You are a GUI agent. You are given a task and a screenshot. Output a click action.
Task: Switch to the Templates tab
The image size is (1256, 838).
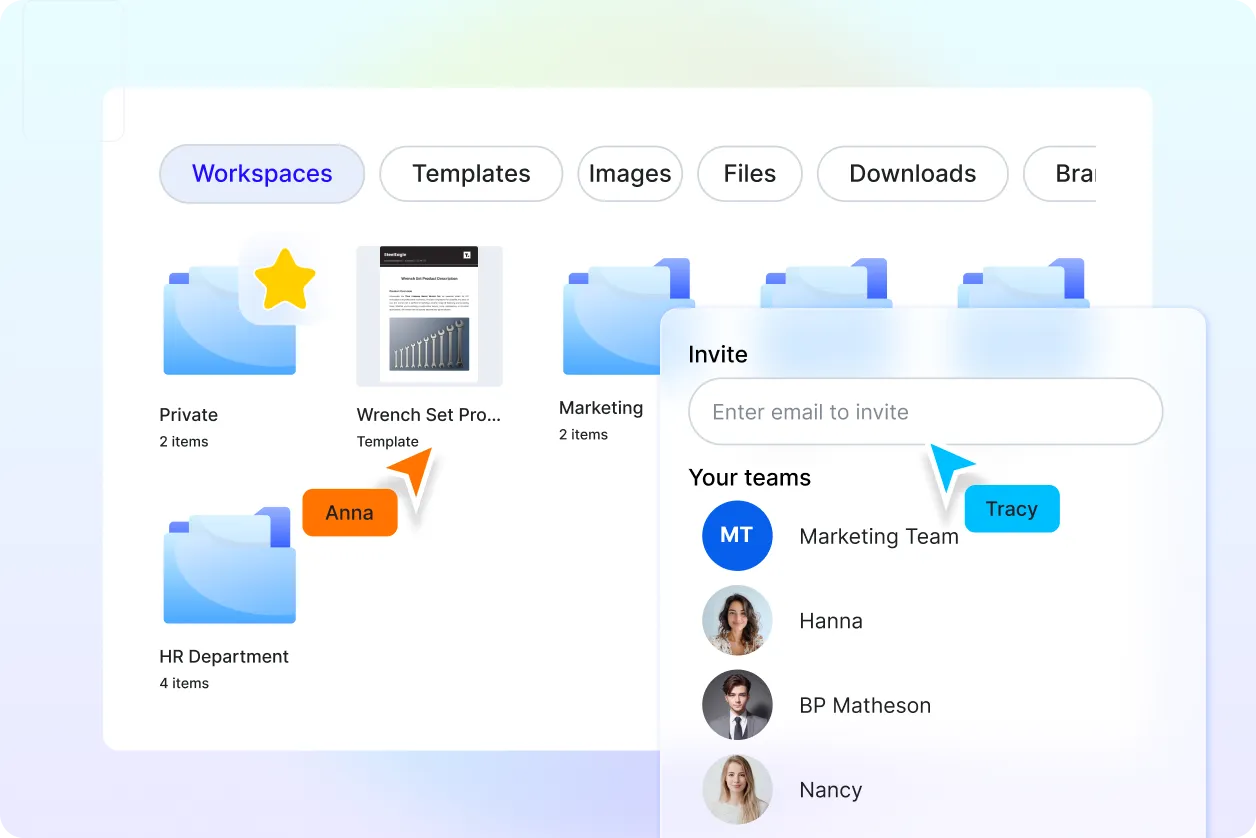(471, 174)
